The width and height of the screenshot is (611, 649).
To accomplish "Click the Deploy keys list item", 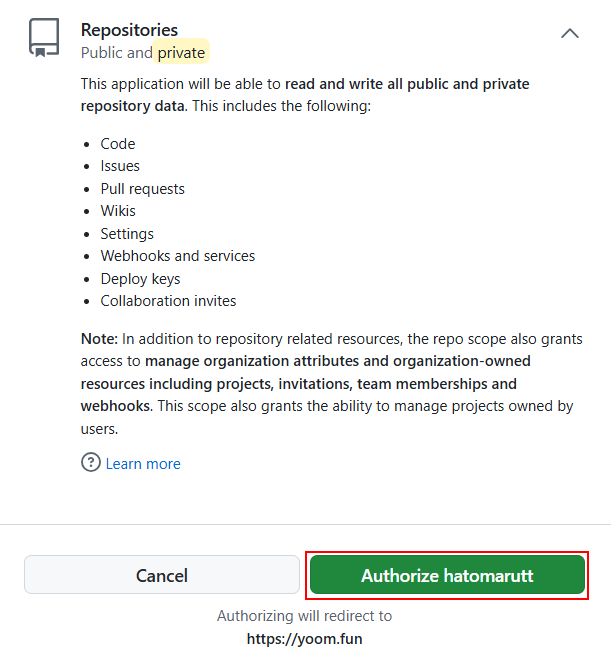I will [x=140, y=279].
